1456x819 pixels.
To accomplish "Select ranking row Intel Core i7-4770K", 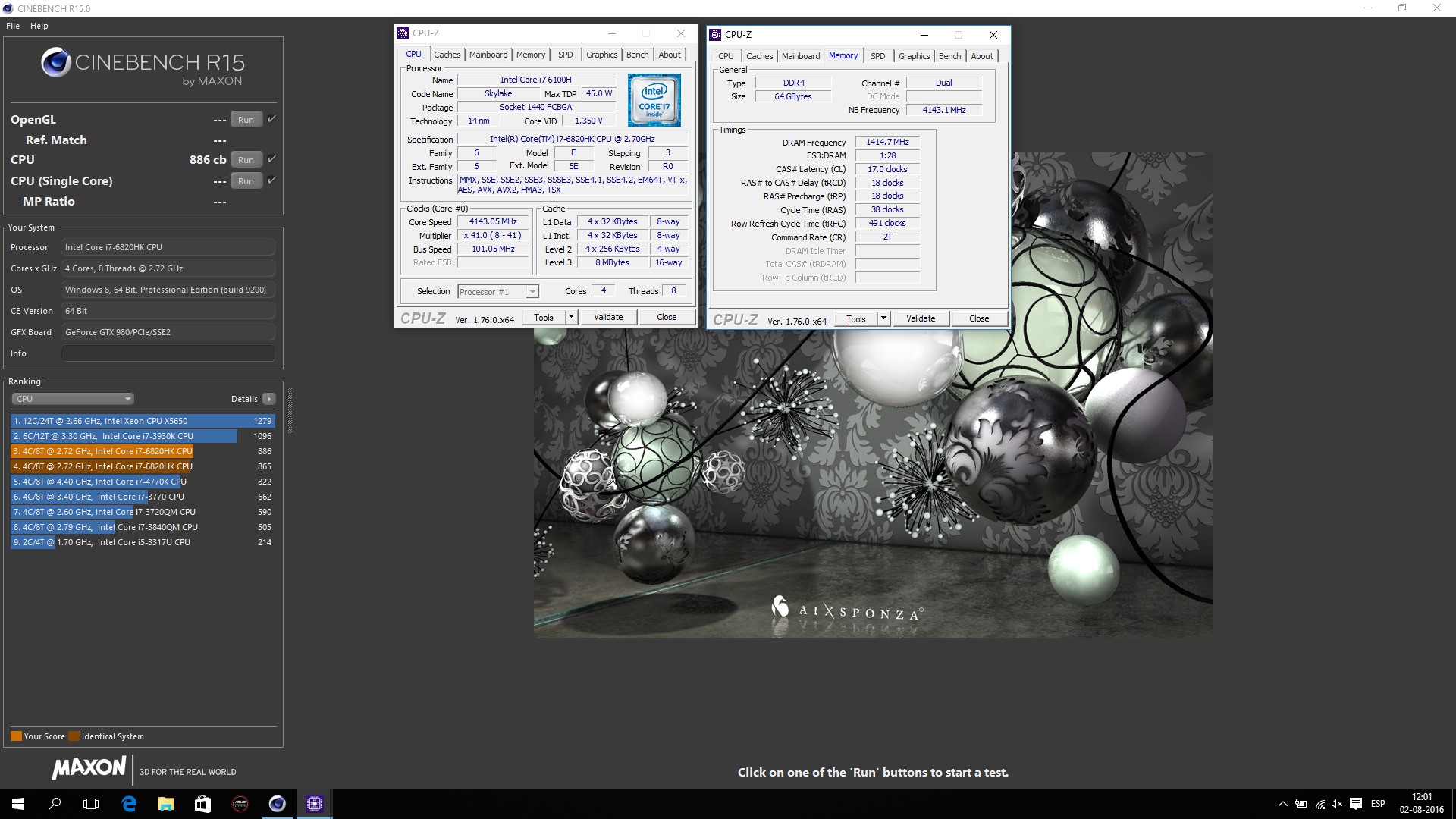I will tap(143, 482).
